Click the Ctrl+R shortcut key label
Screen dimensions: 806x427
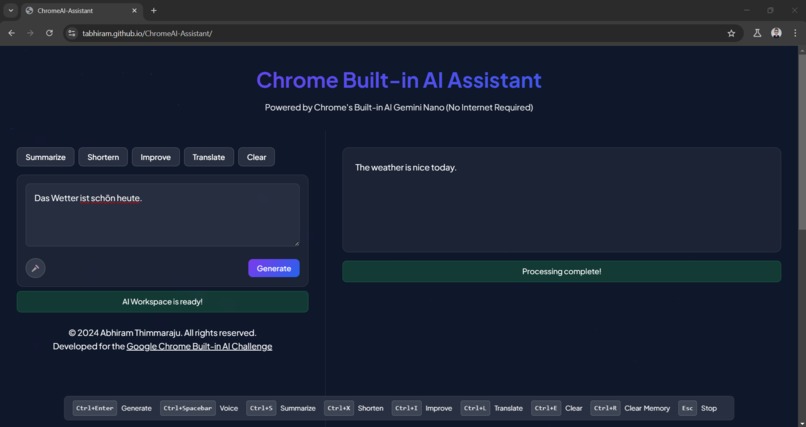[x=605, y=409]
